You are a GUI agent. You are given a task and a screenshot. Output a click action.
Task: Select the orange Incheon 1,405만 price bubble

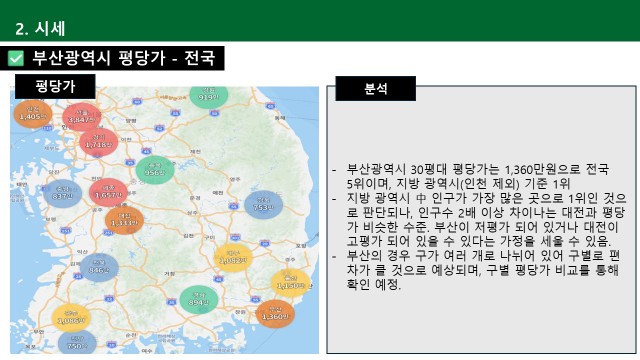33,114
